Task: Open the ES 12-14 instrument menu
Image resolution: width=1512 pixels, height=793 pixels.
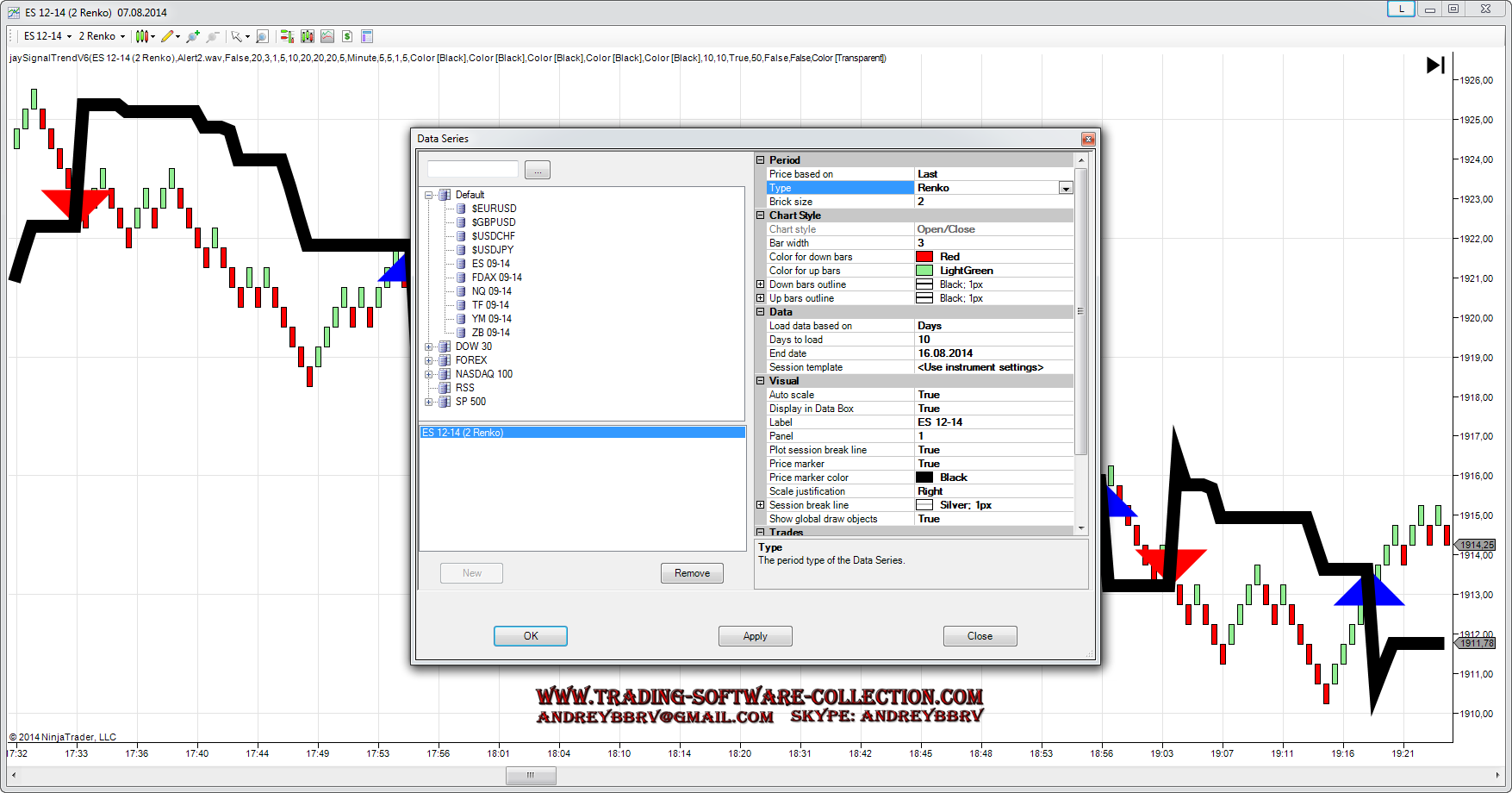Action: (x=47, y=36)
